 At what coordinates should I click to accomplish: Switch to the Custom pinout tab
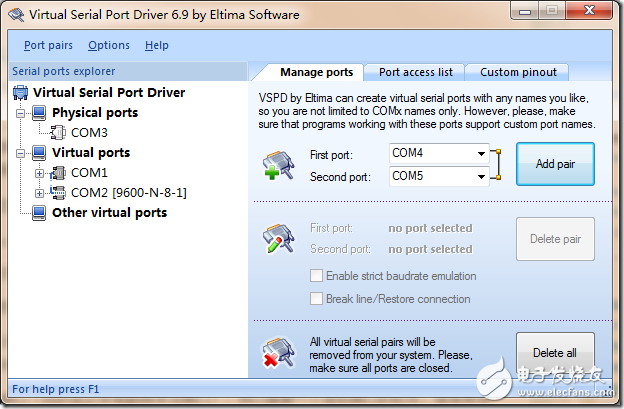518,72
